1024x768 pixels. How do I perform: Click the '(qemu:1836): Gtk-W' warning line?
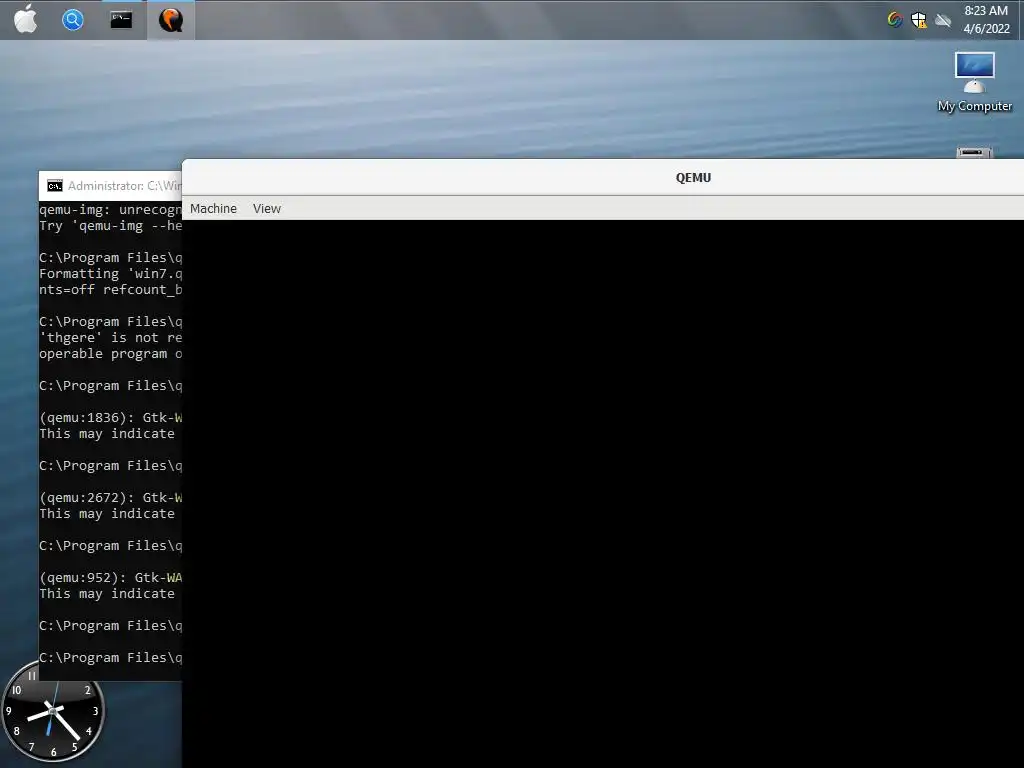tap(110, 417)
